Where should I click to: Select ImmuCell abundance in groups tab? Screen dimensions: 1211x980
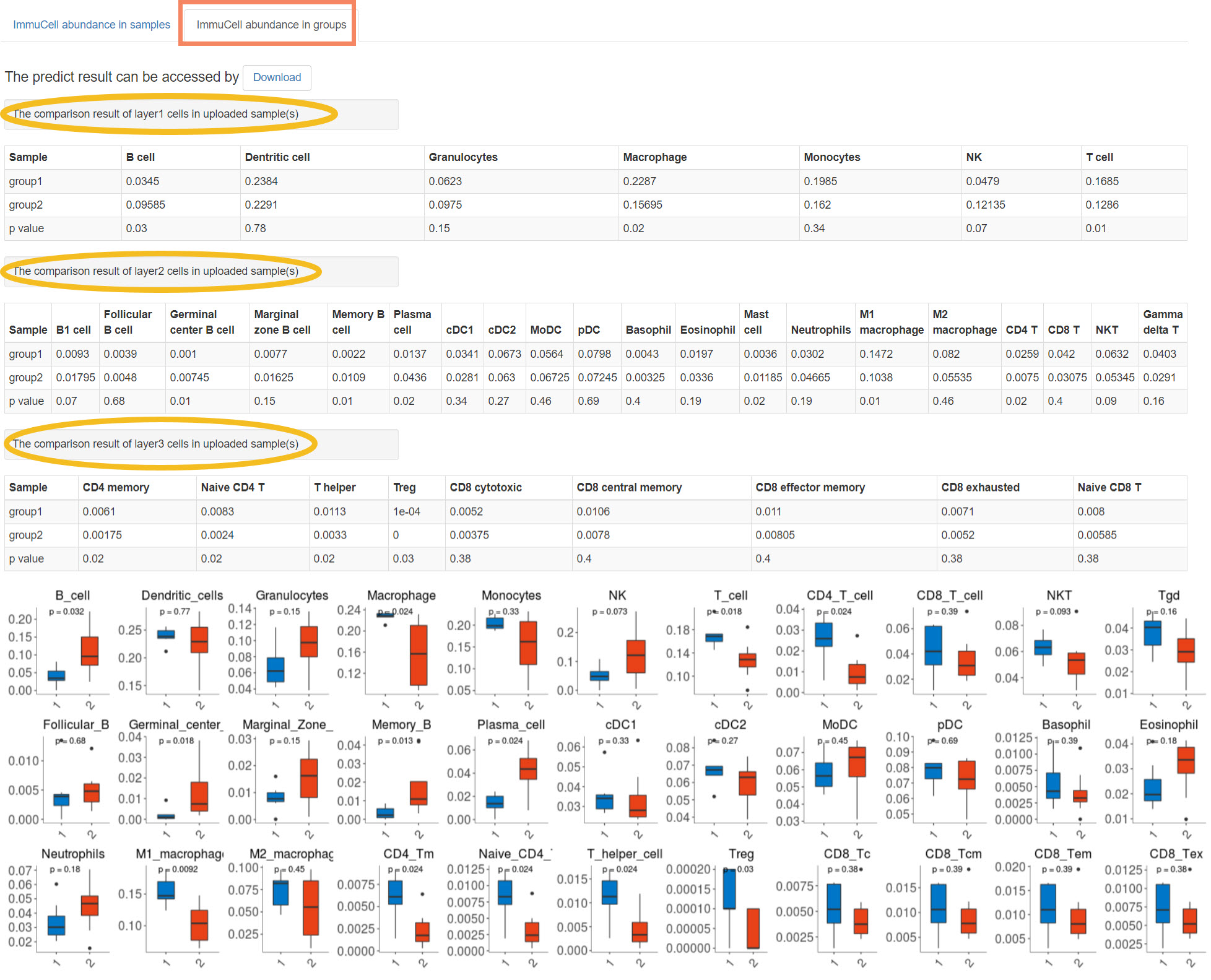click(x=271, y=25)
